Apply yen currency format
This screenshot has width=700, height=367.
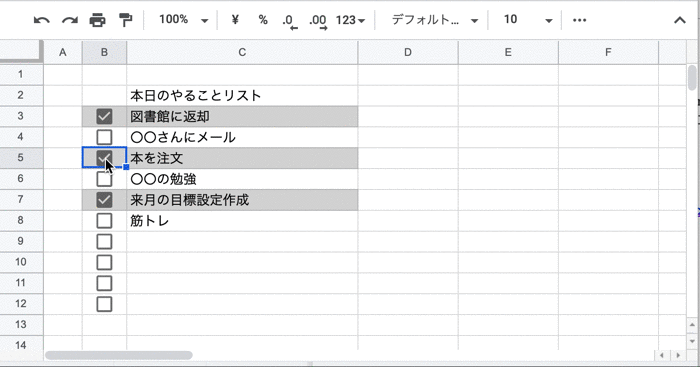coord(235,20)
